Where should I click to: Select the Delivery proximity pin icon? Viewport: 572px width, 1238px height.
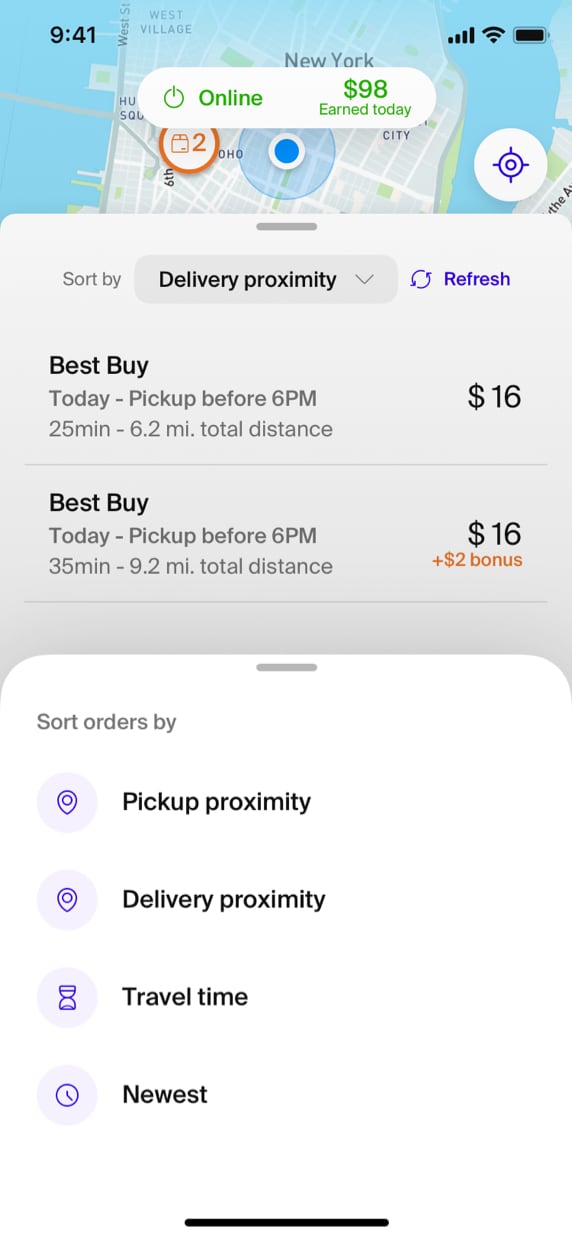(67, 900)
